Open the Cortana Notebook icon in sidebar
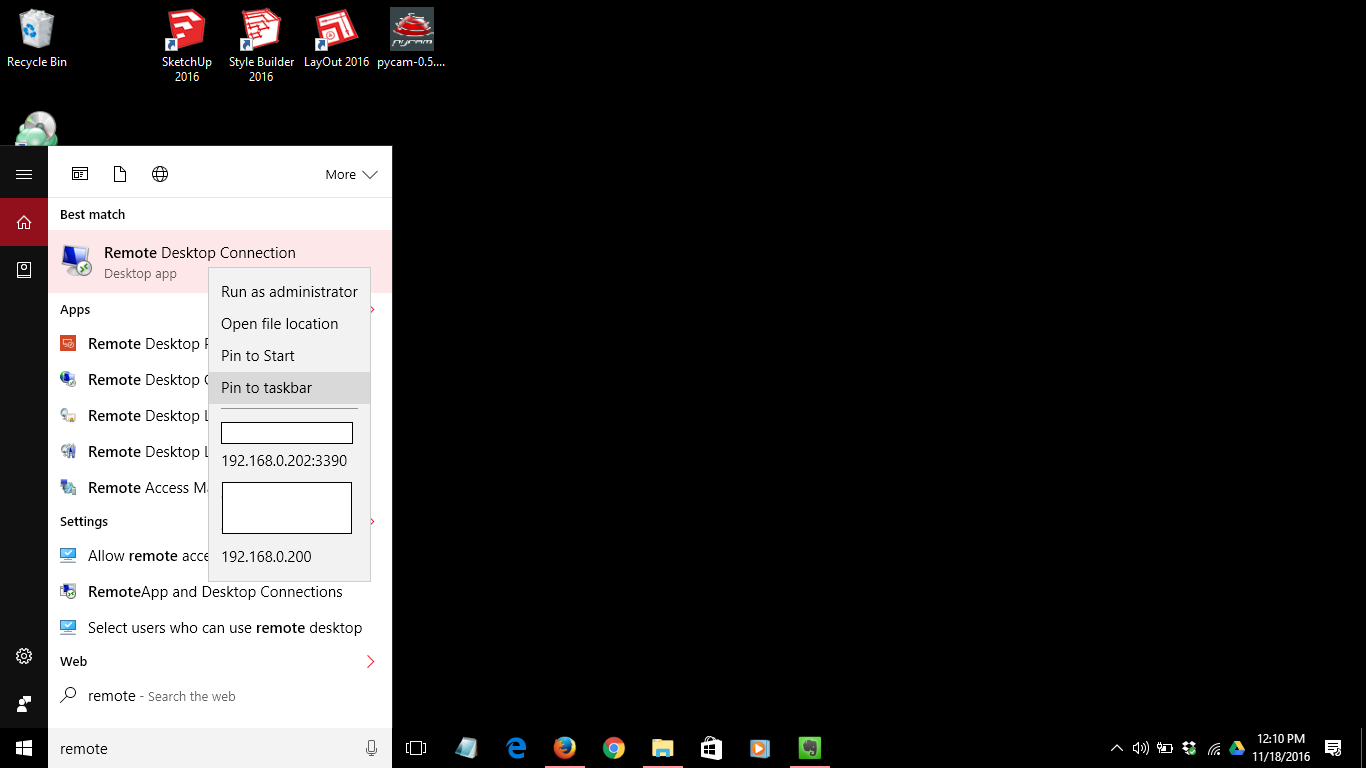 [24, 270]
